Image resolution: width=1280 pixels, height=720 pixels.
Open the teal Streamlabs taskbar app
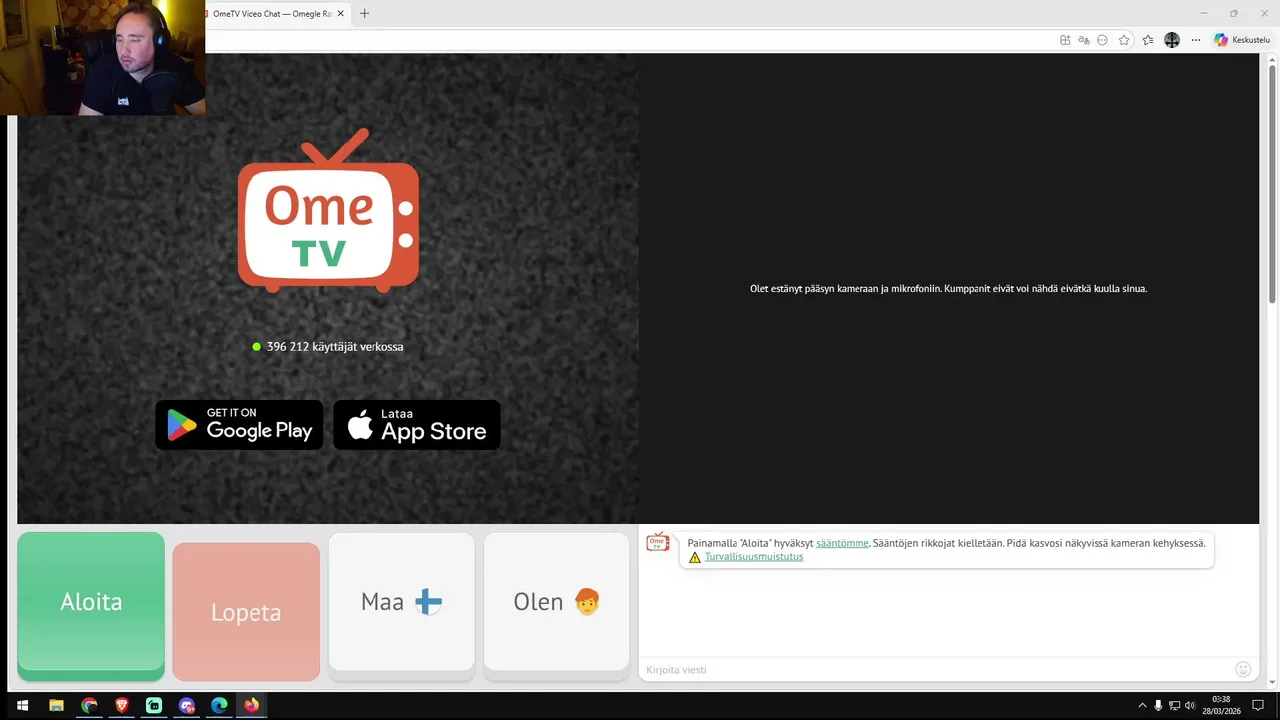pos(154,705)
